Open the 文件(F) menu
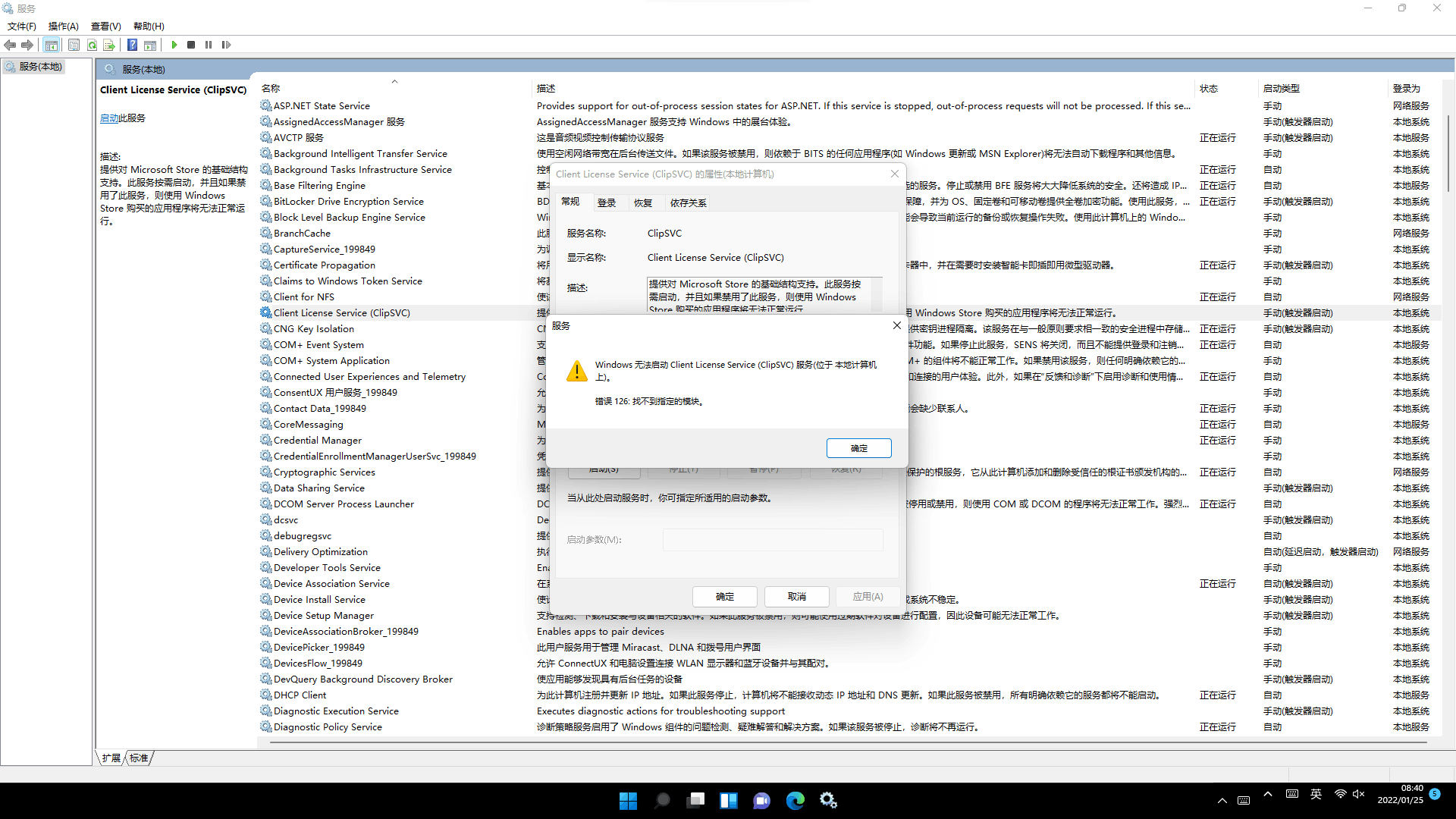Screen dimensions: 1456x819 [22, 27]
